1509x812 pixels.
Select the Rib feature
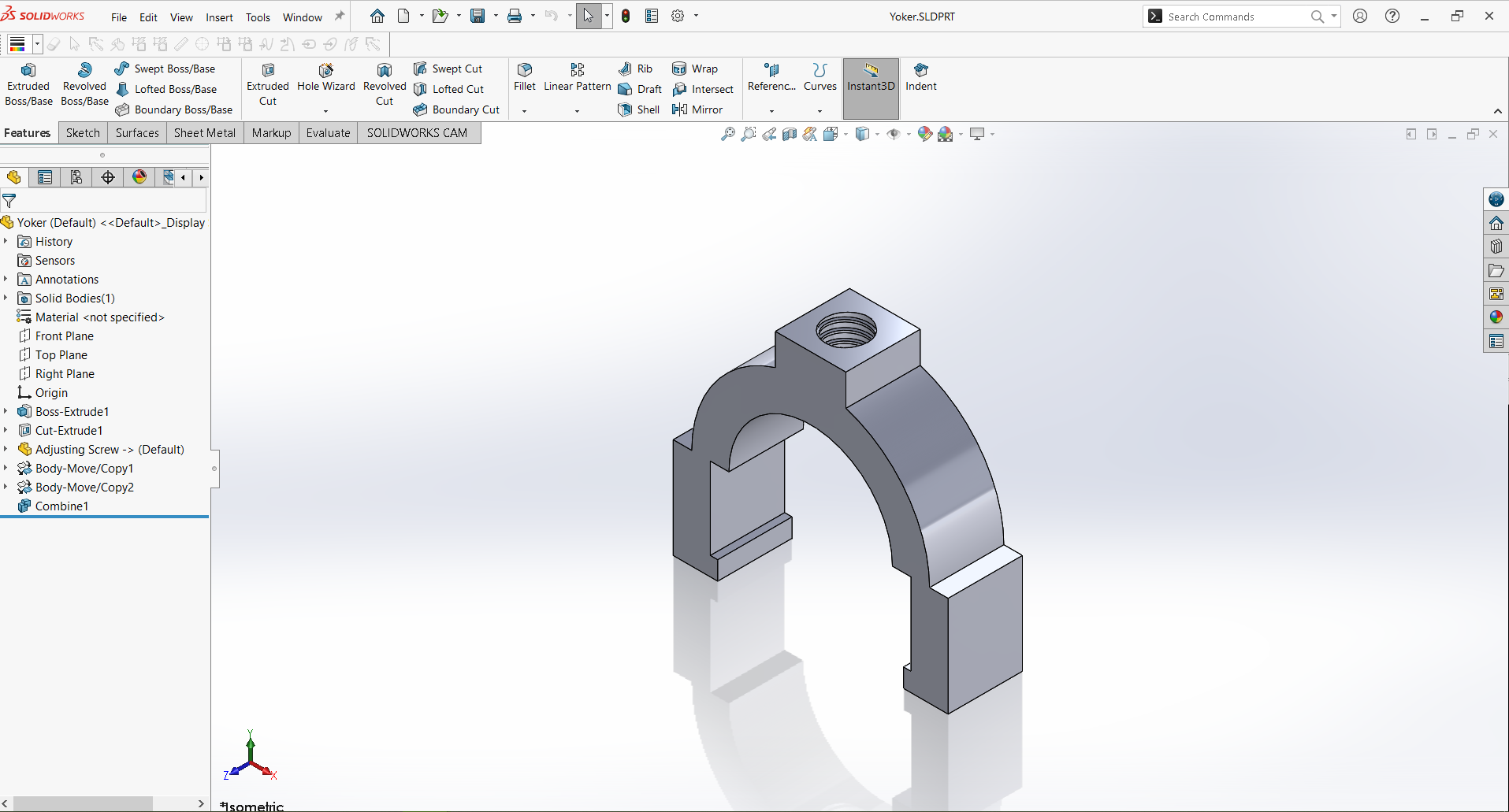coord(635,69)
